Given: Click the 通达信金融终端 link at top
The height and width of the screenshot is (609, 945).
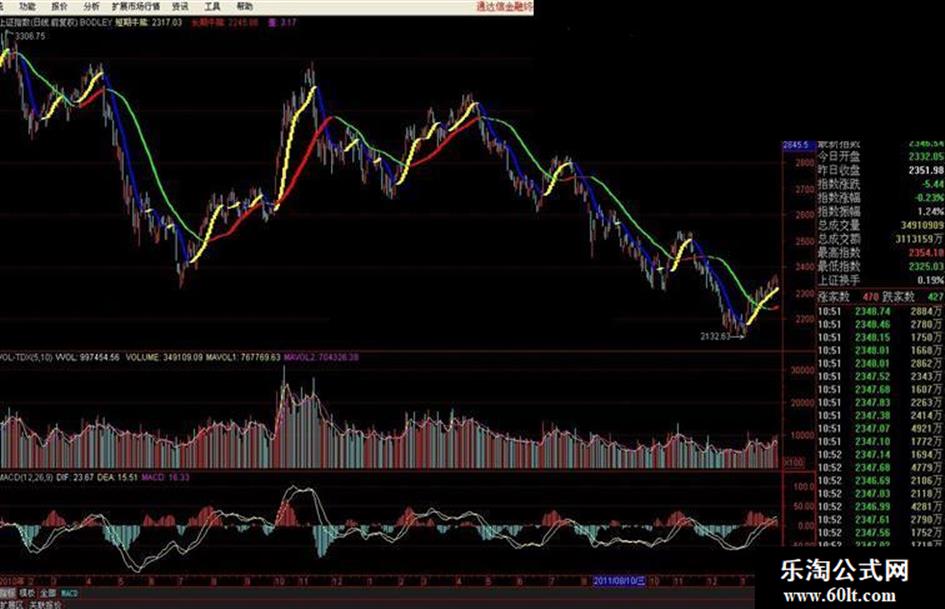Looking at the screenshot, I should coord(504,7).
